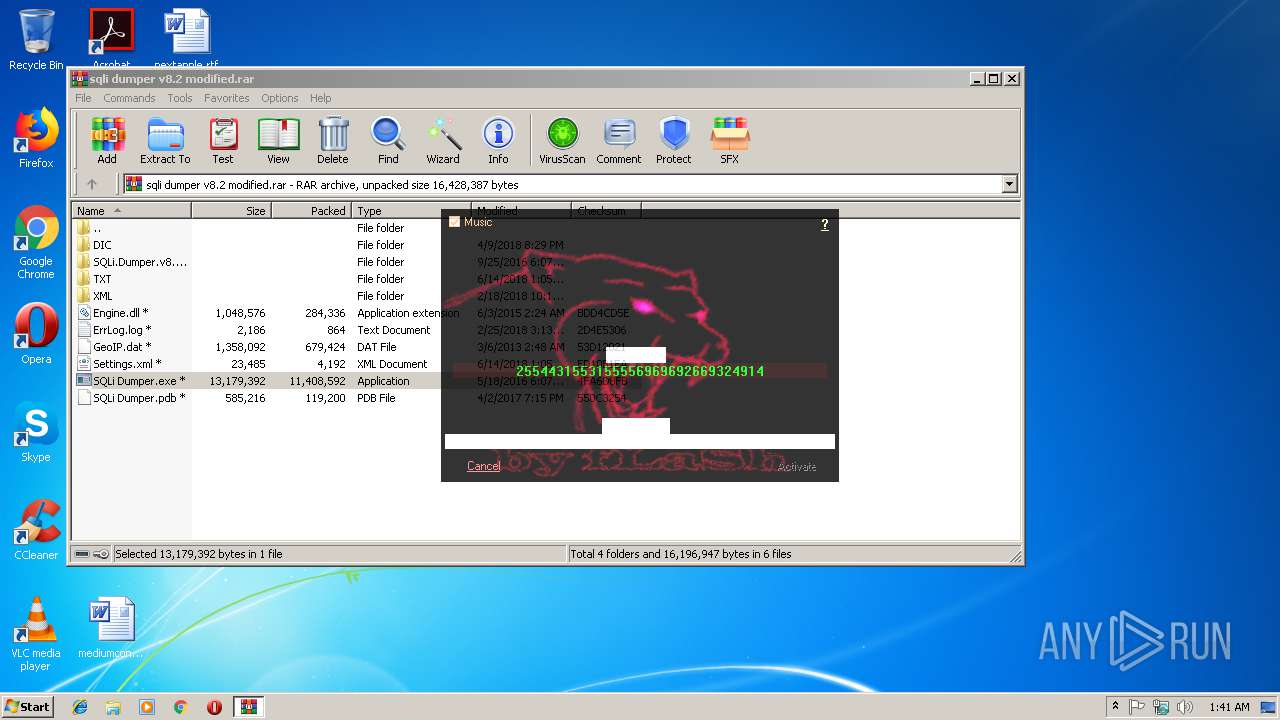The height and width of the screenshot is (720, 1280).
Task: Open the Commands menu
Action: (129, 98)
